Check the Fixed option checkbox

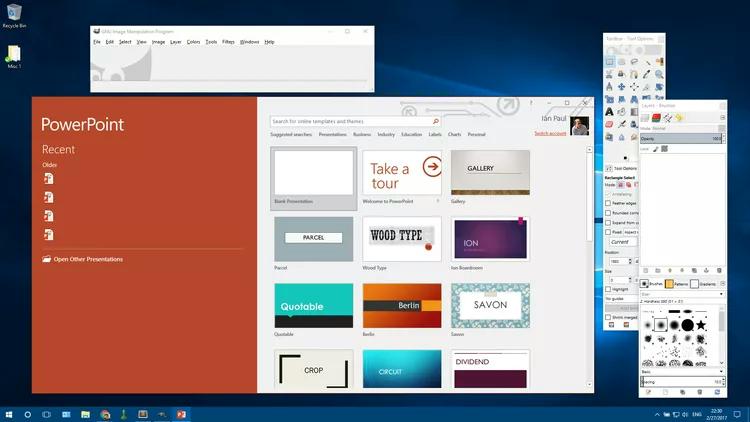click(x=608, y=232)
